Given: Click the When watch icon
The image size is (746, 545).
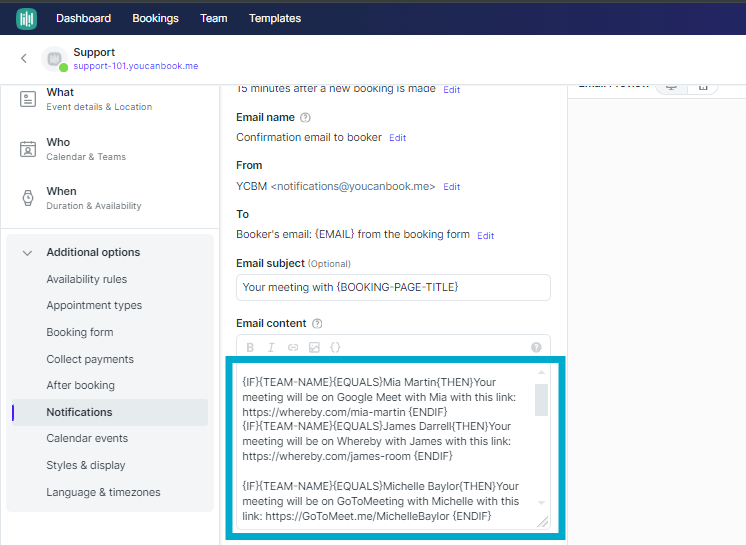Looking at the screenshot, I should tap(28, 198).
